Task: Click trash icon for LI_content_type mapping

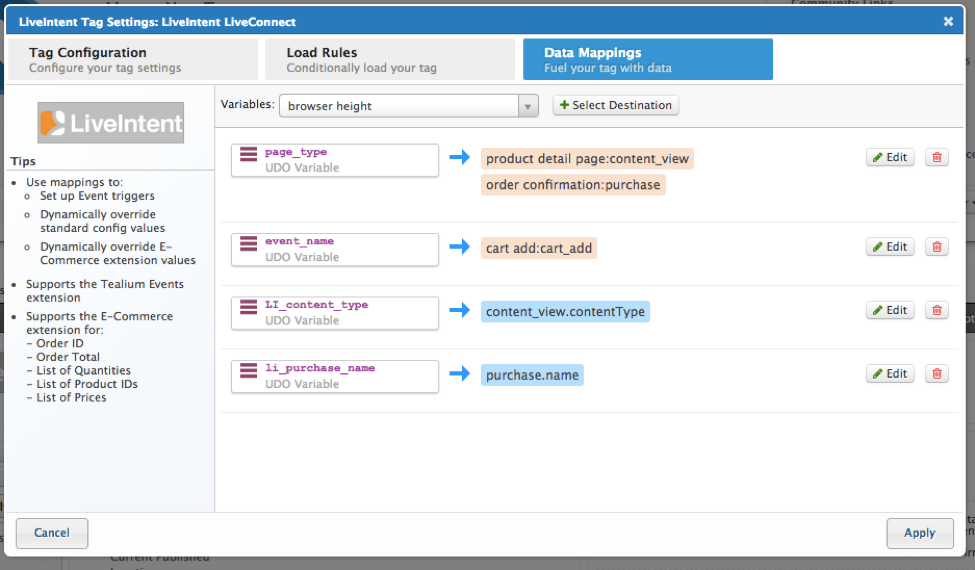Action: [x=936, y=310]
